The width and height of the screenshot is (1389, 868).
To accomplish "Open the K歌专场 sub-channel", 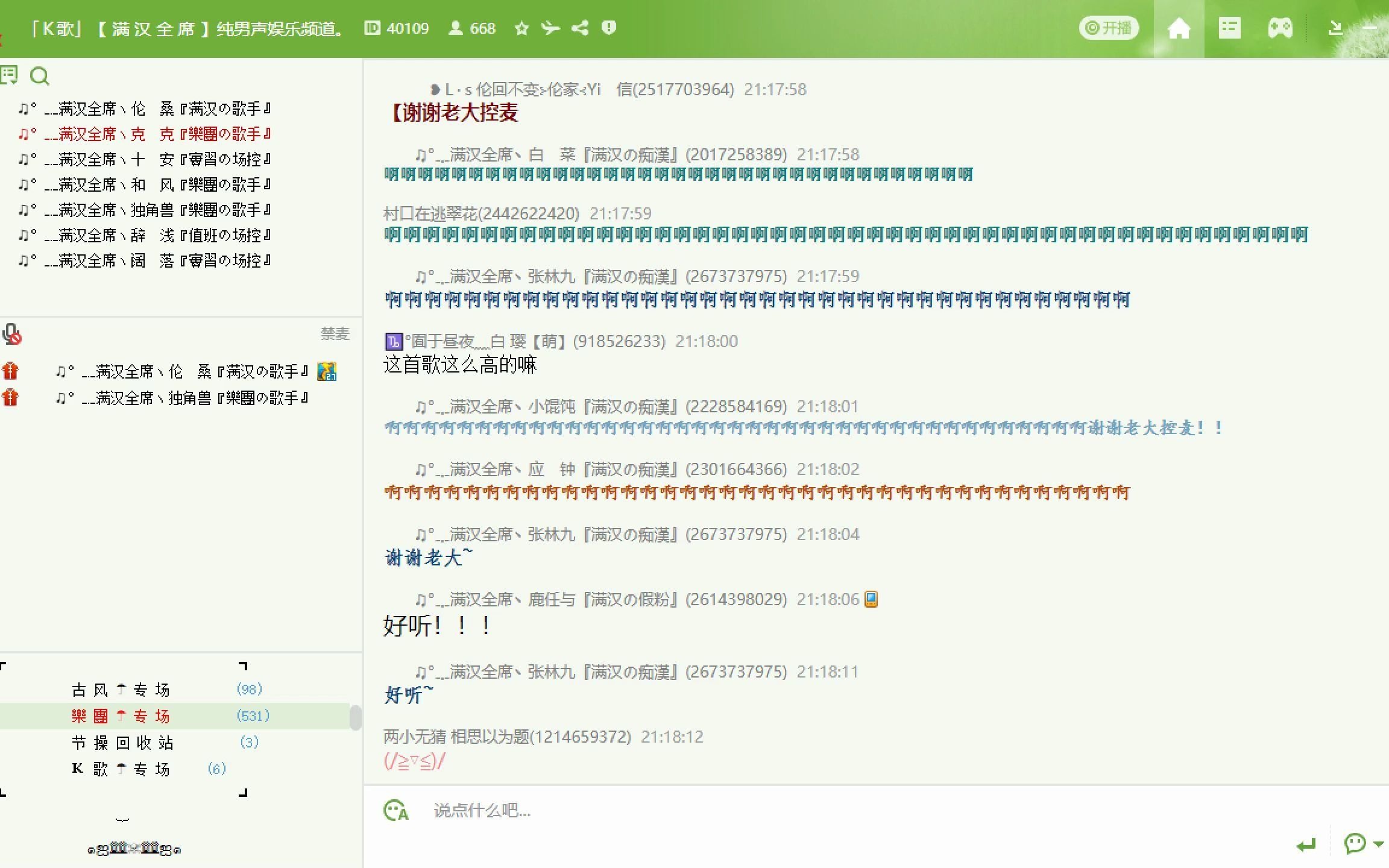I will [x=121, y=769].
